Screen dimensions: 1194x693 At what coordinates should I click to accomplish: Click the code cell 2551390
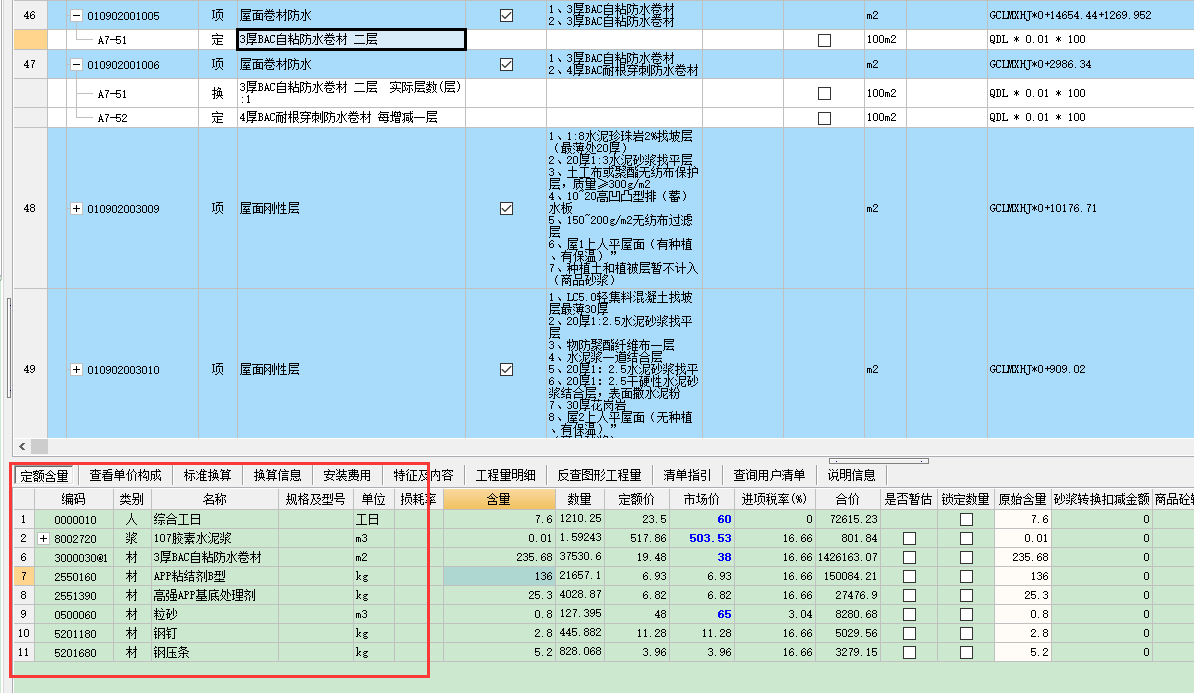click(x=74, y=596)
